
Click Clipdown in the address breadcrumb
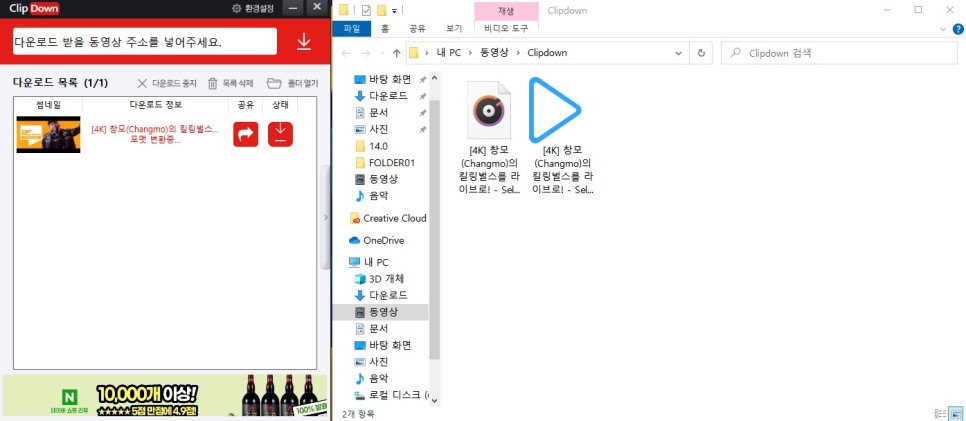coord(547,53)
